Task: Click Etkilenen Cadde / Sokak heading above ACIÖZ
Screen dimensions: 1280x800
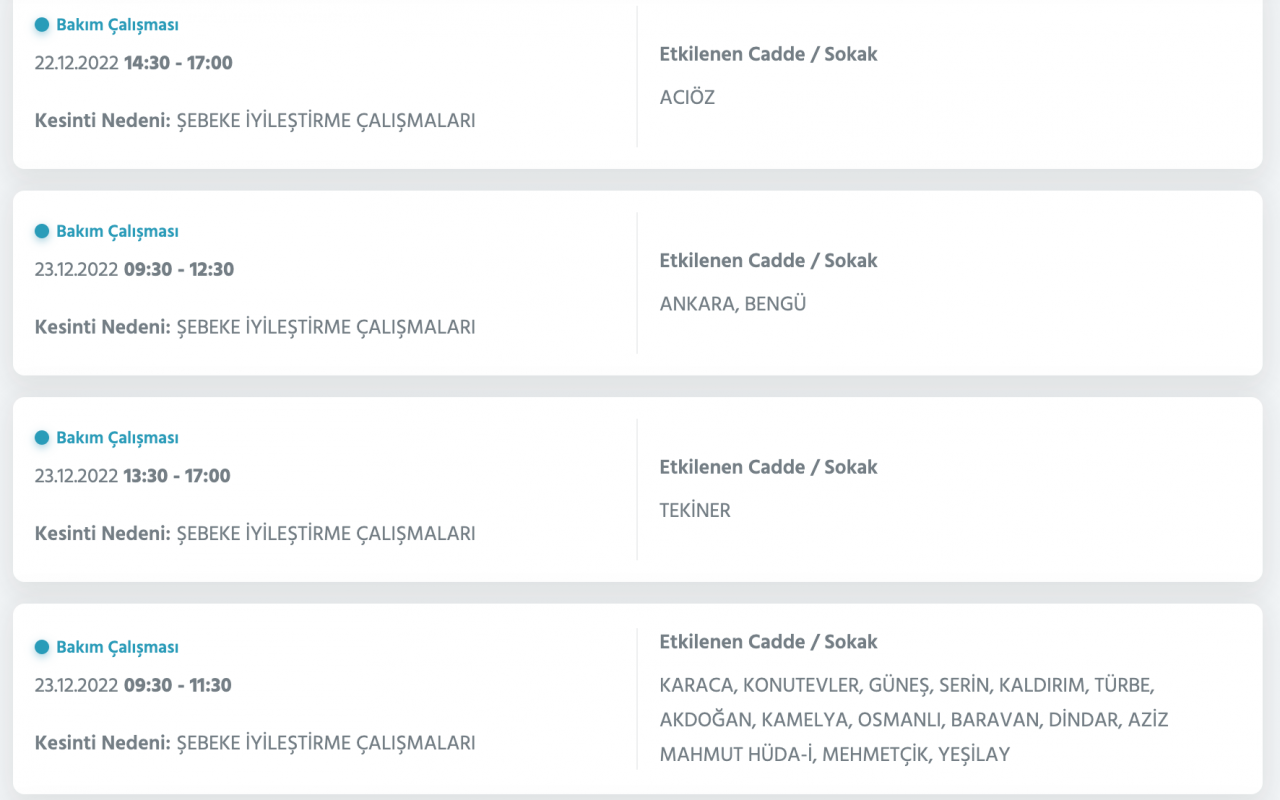Action: [768, 54]
